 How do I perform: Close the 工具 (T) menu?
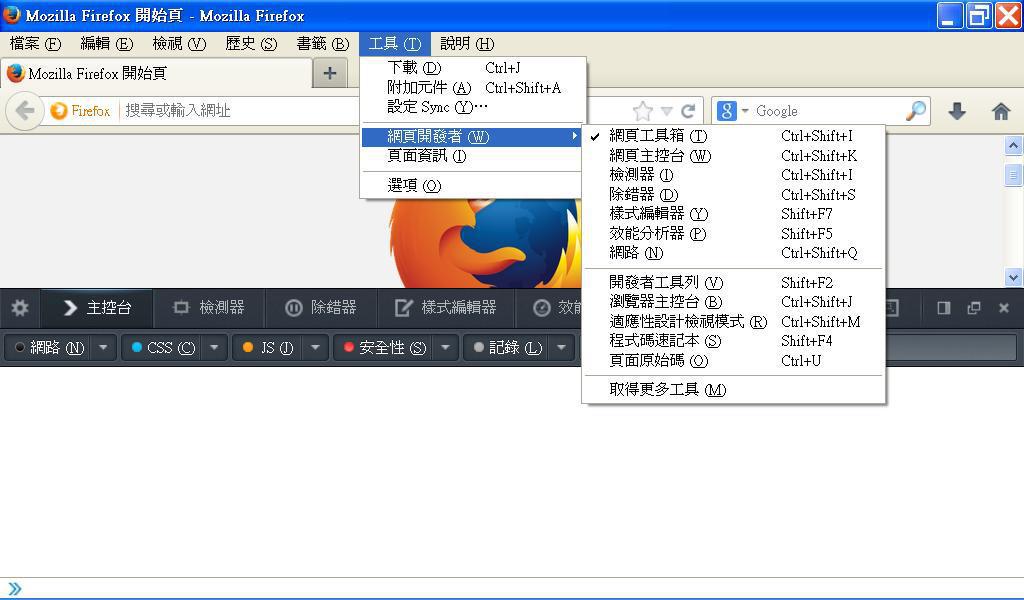[394, 44]
